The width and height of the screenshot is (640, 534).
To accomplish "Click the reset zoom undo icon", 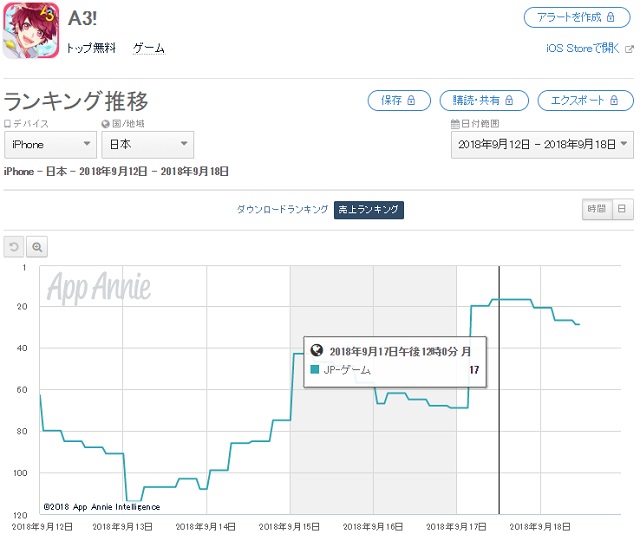I will pyautogui.click(x=14, y=247).
